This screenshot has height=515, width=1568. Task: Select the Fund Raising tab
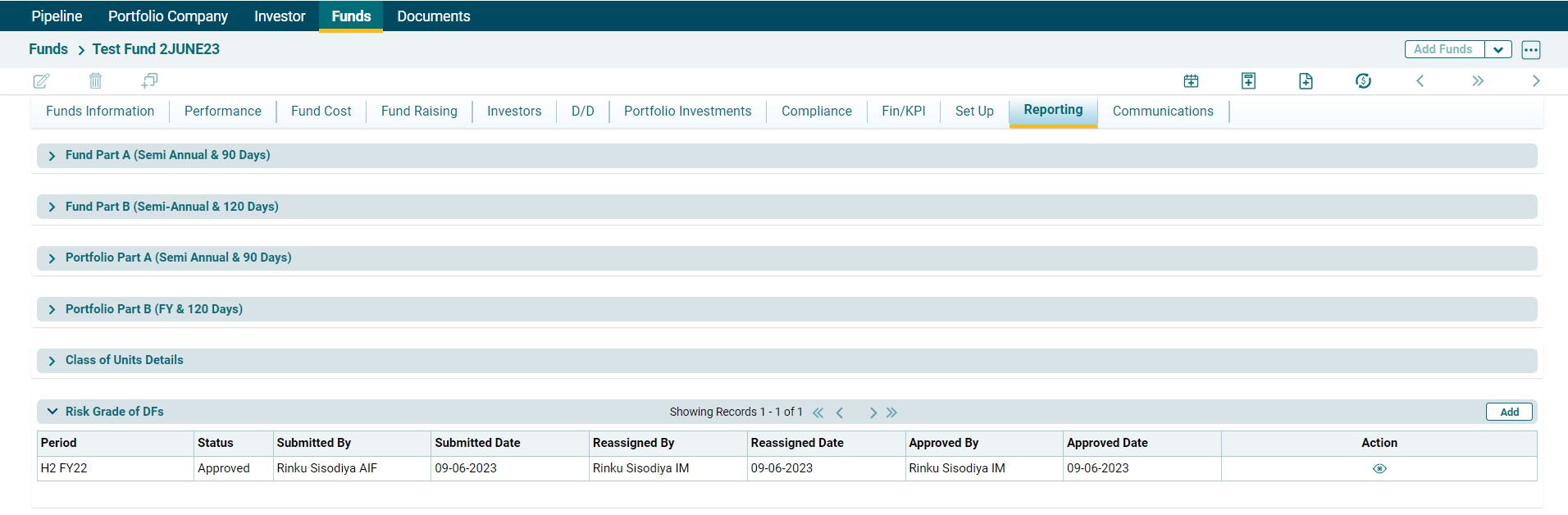(419, 112)
